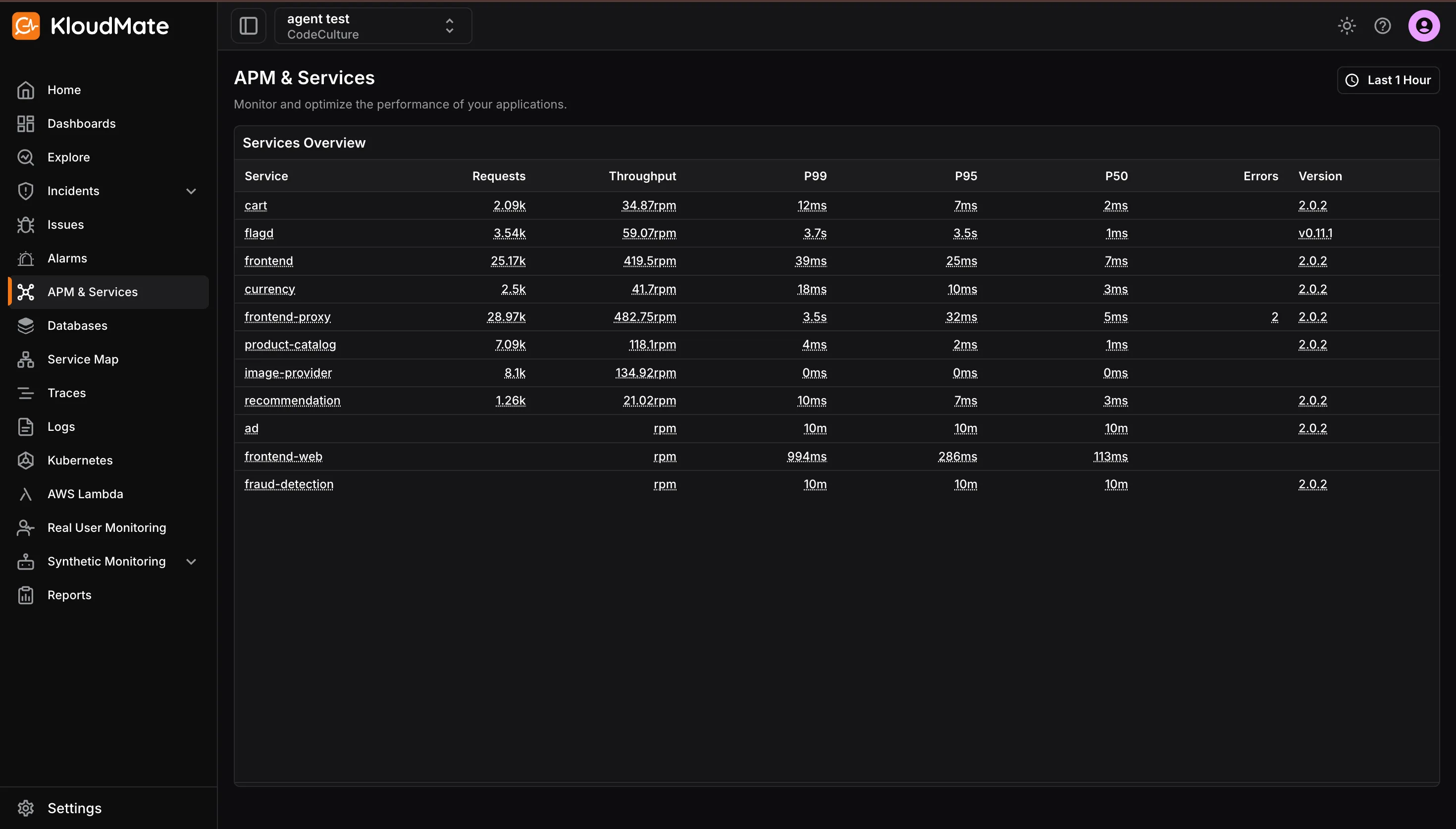View the product-catalog service
The image size is (1456, 829).
[x=290, y=345]
